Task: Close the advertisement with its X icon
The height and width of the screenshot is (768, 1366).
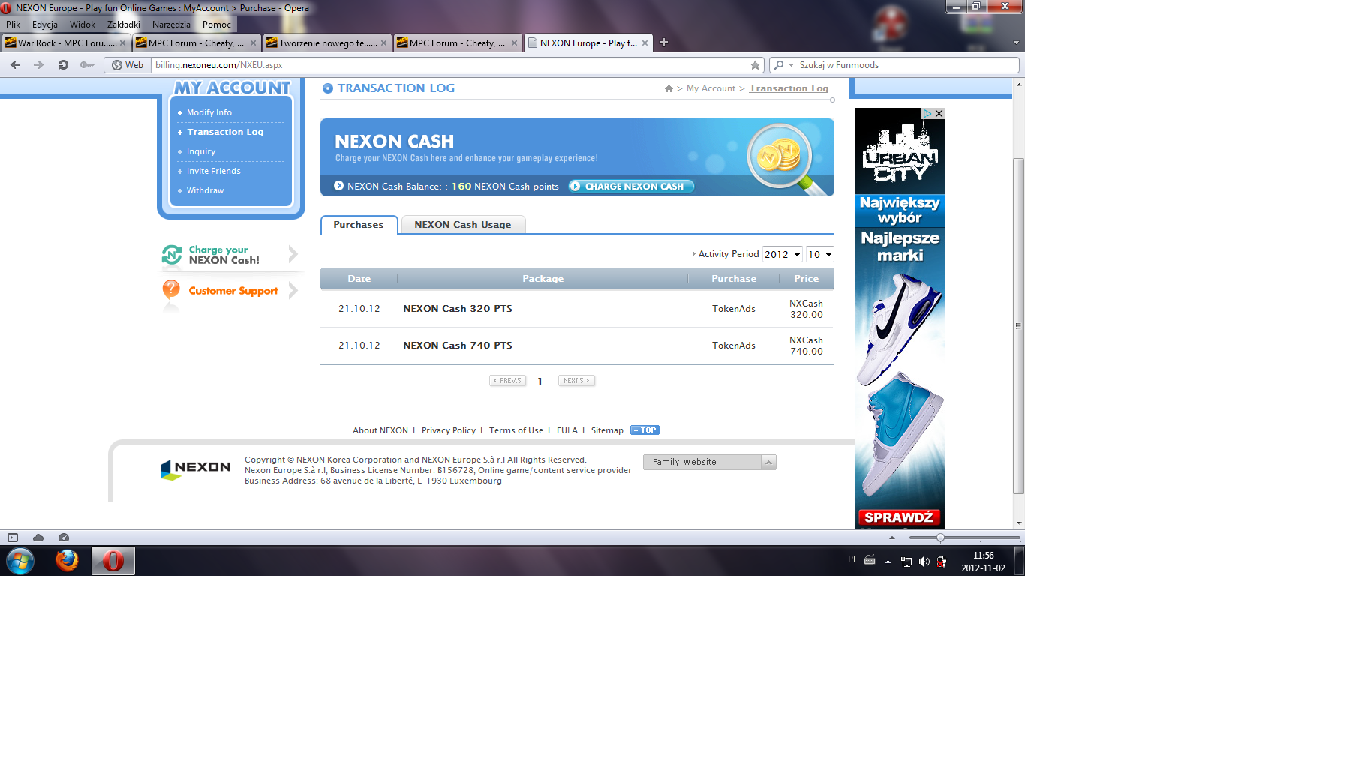Action: coord(939,113)
